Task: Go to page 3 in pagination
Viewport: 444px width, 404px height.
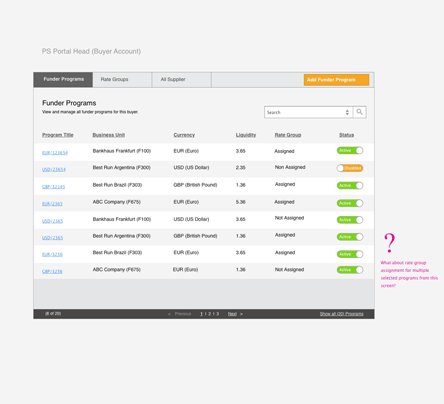Action: pyautogui.click(x=218, y=314)
